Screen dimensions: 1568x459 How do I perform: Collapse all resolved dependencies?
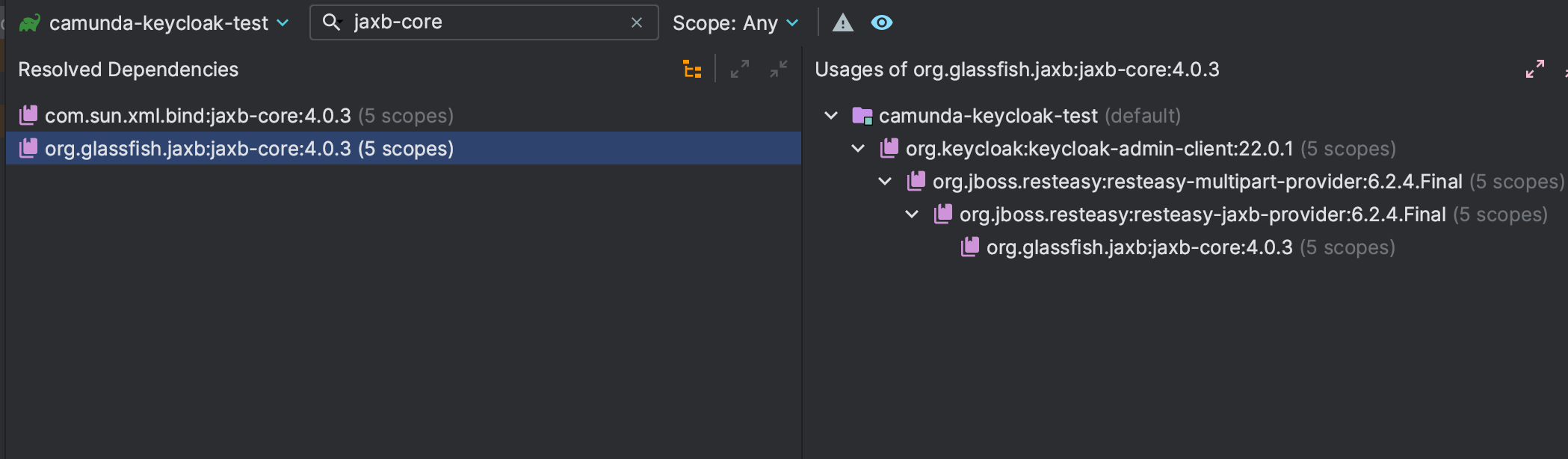pyautogui.click(x=779, y=70)
